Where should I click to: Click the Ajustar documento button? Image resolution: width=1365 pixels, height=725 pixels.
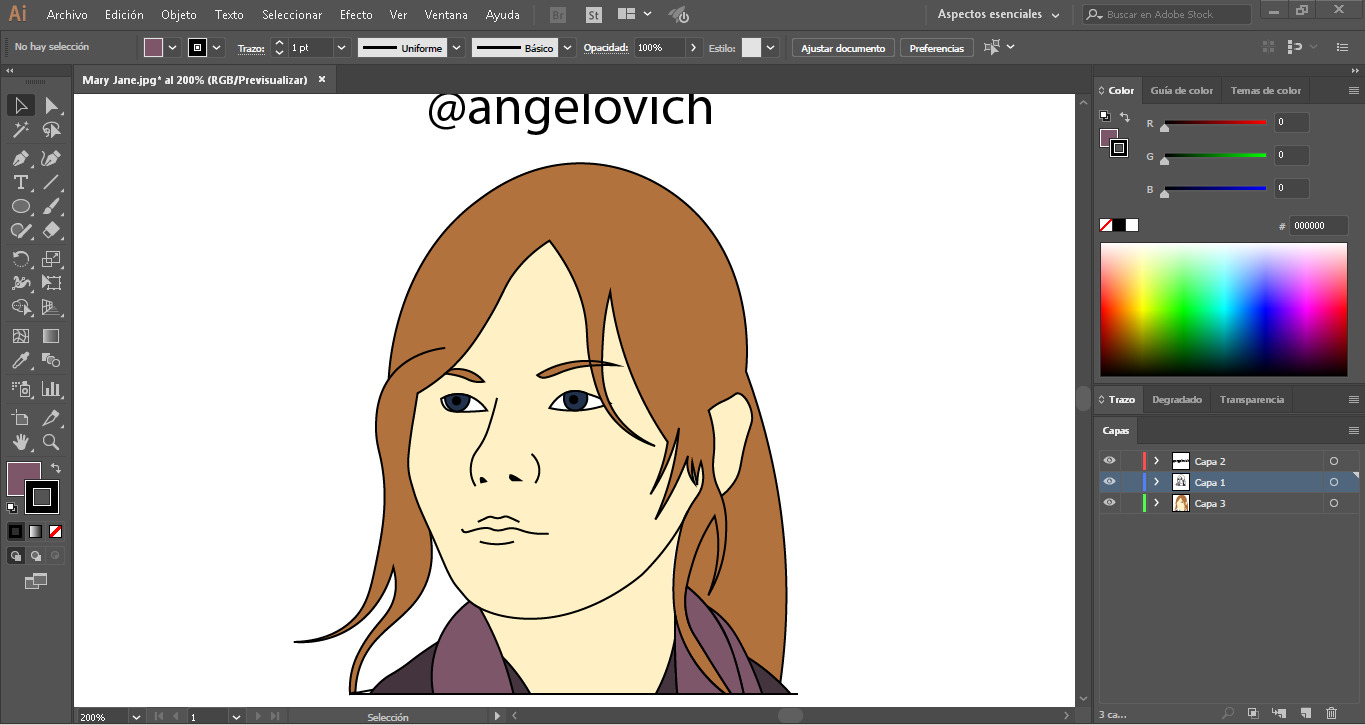pyautogui.click(x=843, y=48)
